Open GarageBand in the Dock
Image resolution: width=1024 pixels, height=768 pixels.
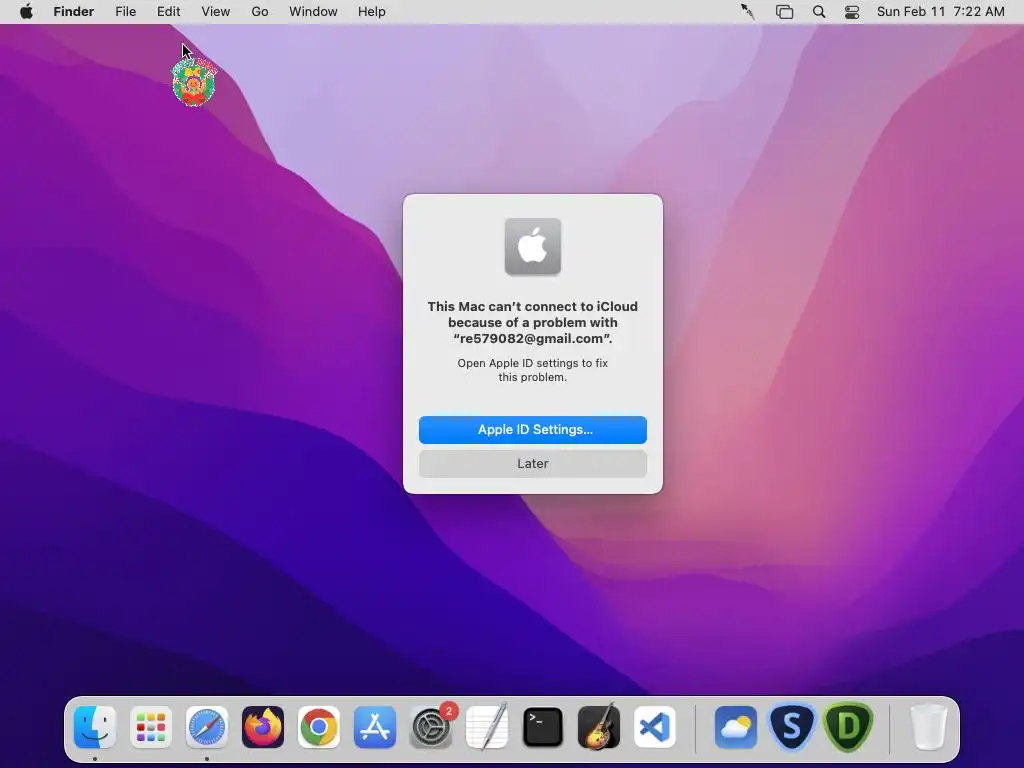tap(599, 727)
